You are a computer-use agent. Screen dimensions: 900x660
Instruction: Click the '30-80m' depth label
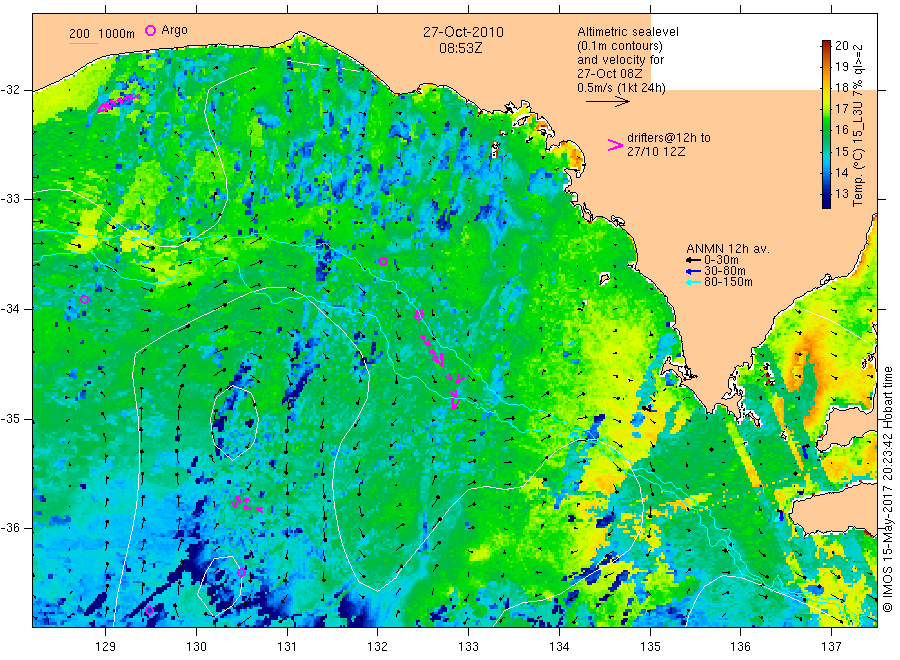tap(725, 271)
